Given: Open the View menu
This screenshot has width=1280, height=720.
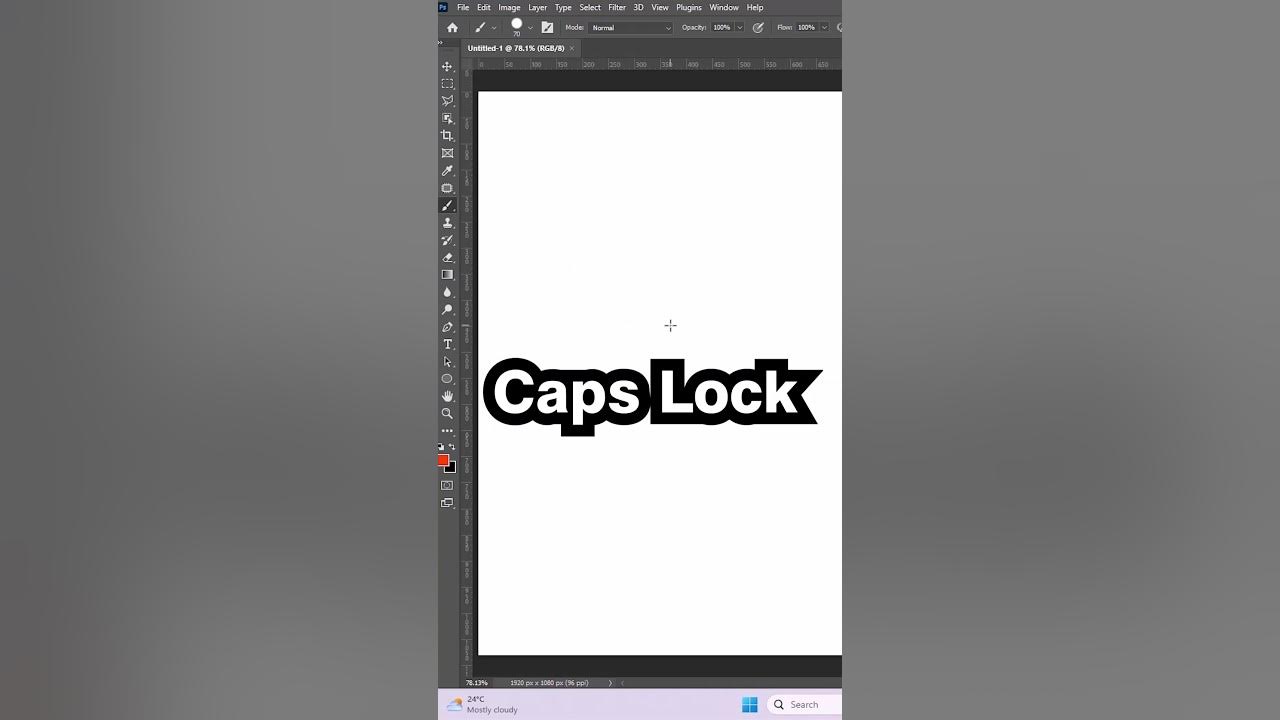Looking at the screenshot, I should (660, 7).
